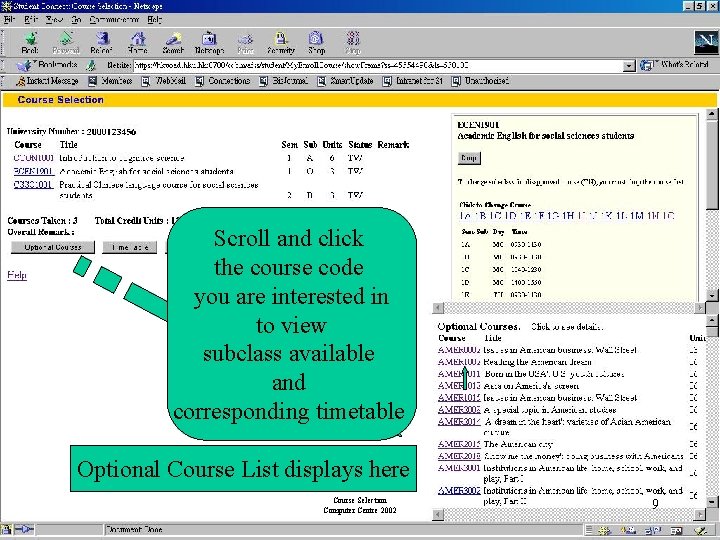Open the Edit menu

pos(31,20)
